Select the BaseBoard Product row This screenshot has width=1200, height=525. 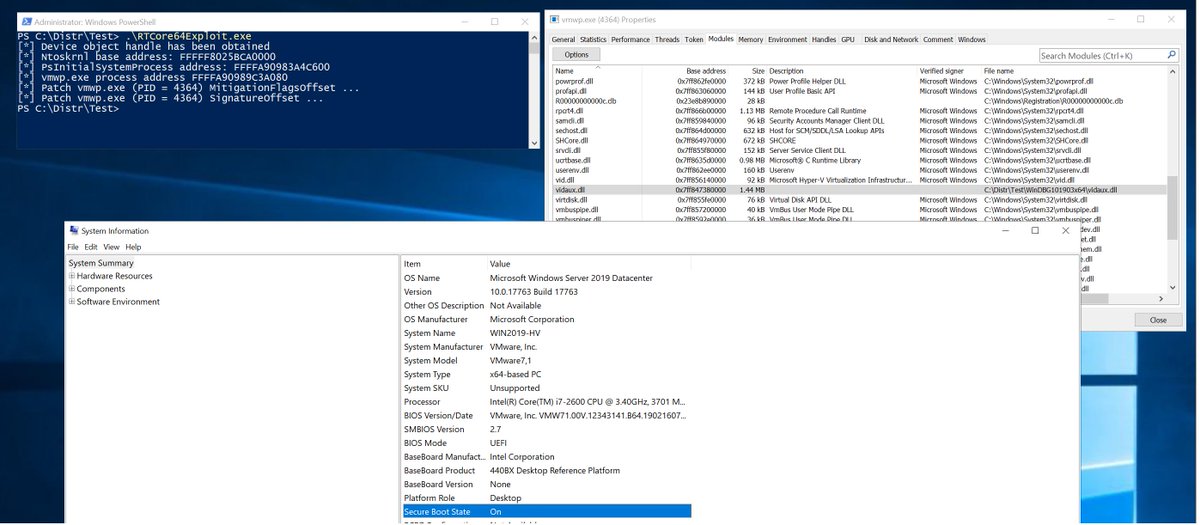click(545, 470)
